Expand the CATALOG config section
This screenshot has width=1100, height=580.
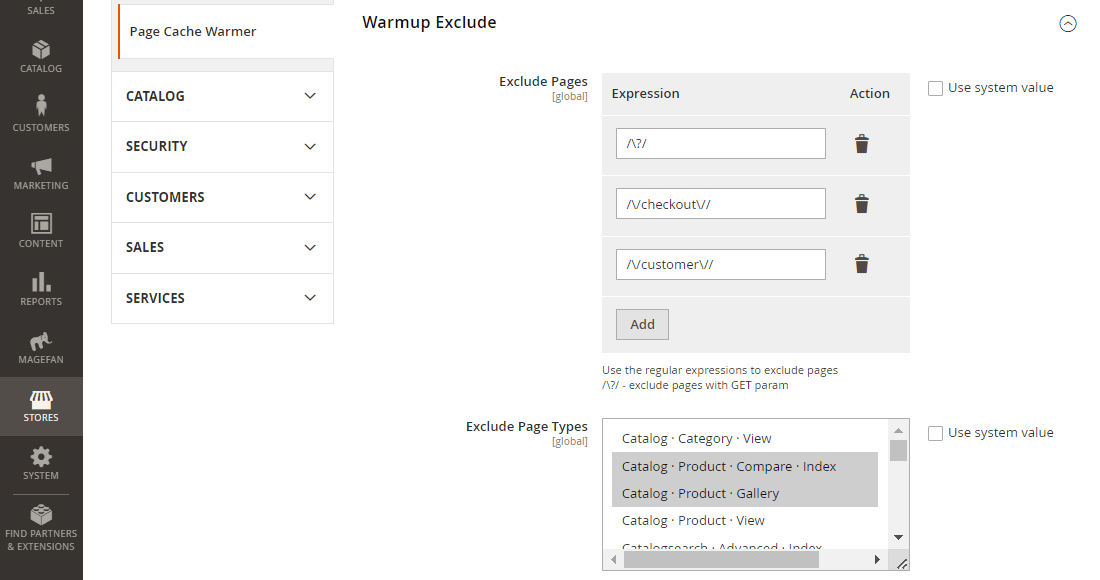coord(222,96)
